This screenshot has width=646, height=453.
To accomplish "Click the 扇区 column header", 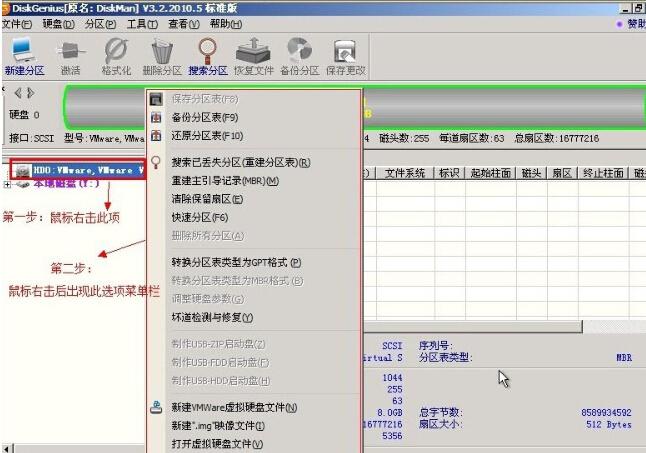I will pos(562,173).
